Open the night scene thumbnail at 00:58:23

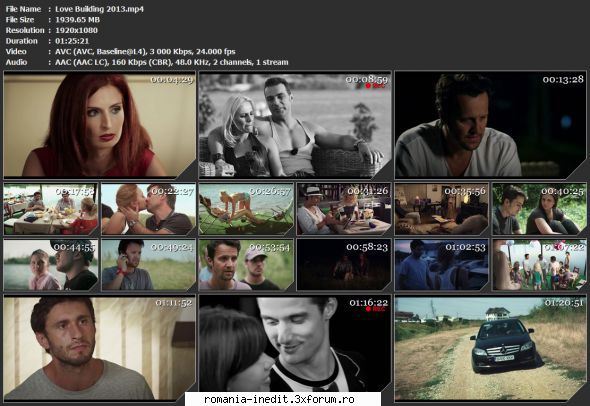tap(344, 265)
